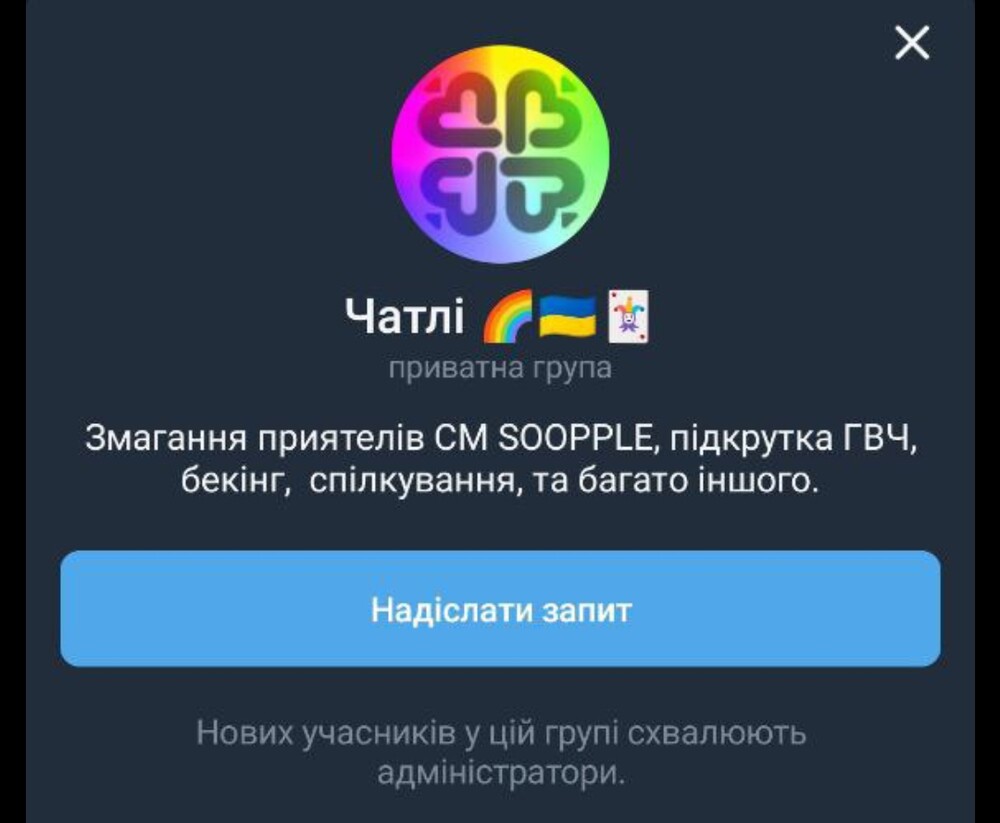Image resolution: width=1000 pixels, height=823 pixels.
Task: Close the group join dialog
Action: [x=912, y=43]
